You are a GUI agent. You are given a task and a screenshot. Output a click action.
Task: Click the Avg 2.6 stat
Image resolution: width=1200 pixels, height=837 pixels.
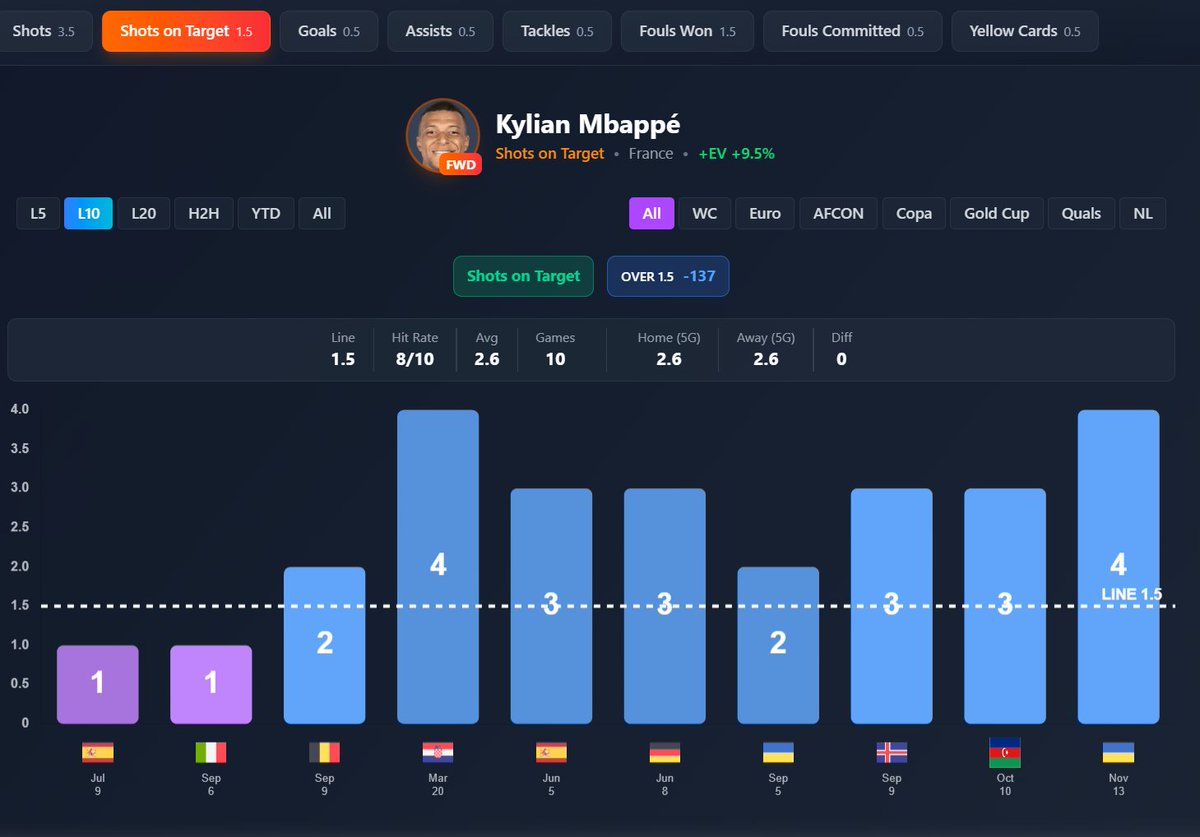click(487, 349)
